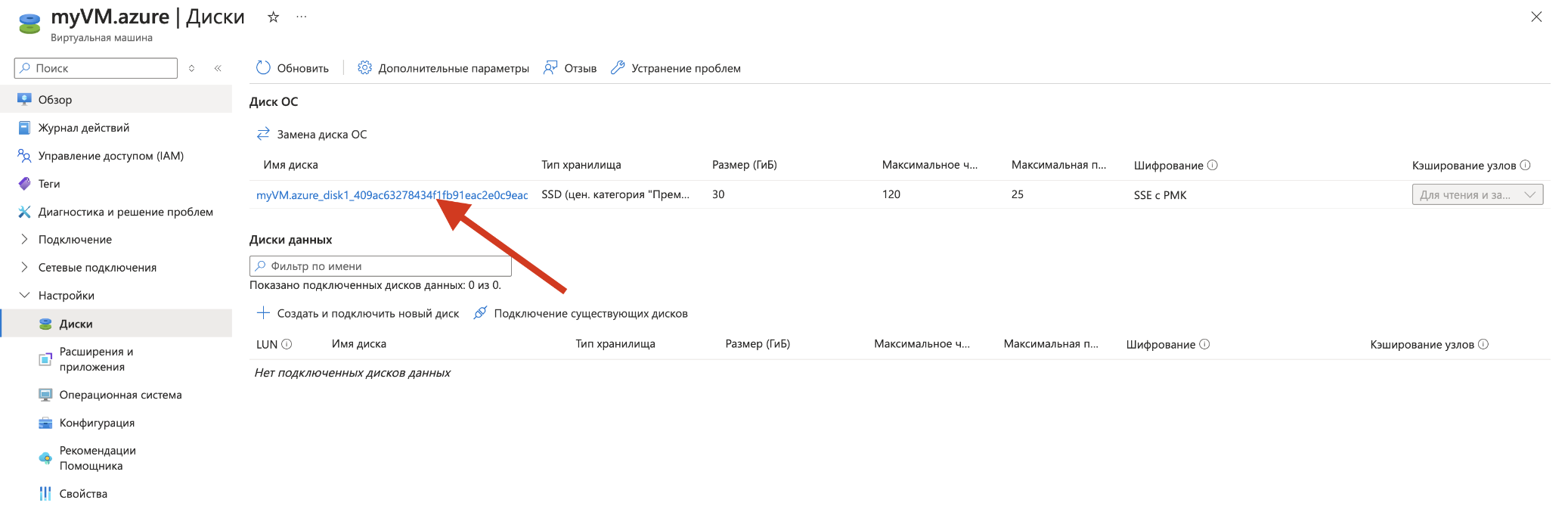This screenshot has width=1568, height=509.
Task: Click the Шифрование info icon in OS disk
Action: 1213,165
